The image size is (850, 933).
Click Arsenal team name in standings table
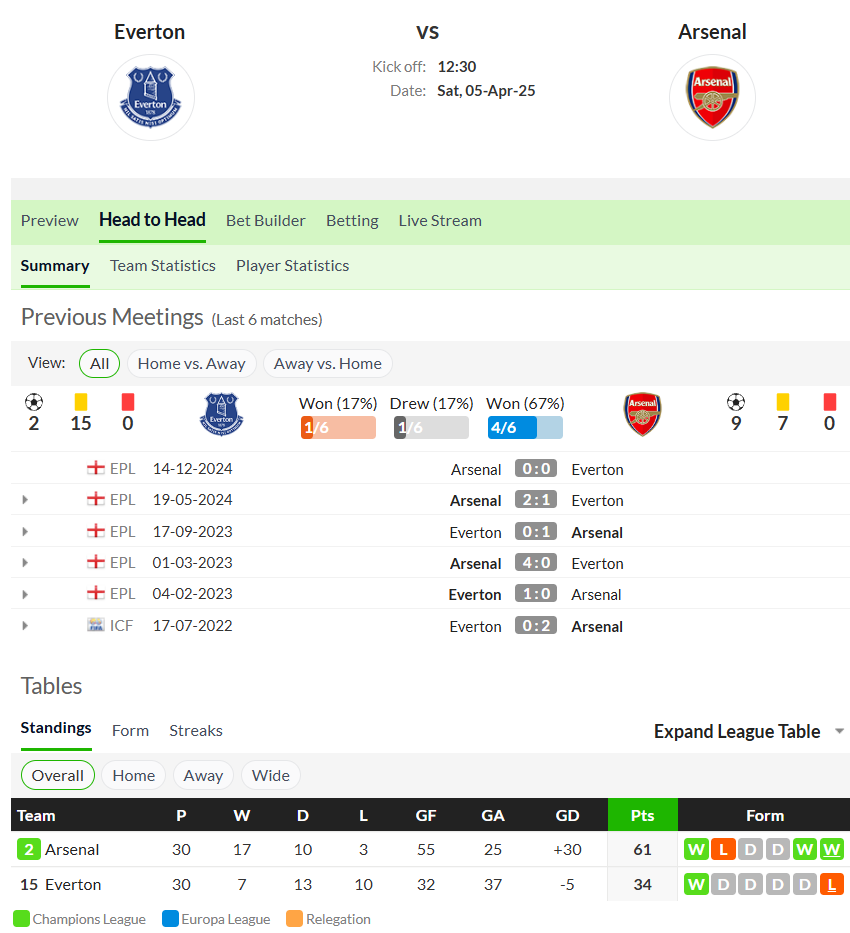click(72, 850)
